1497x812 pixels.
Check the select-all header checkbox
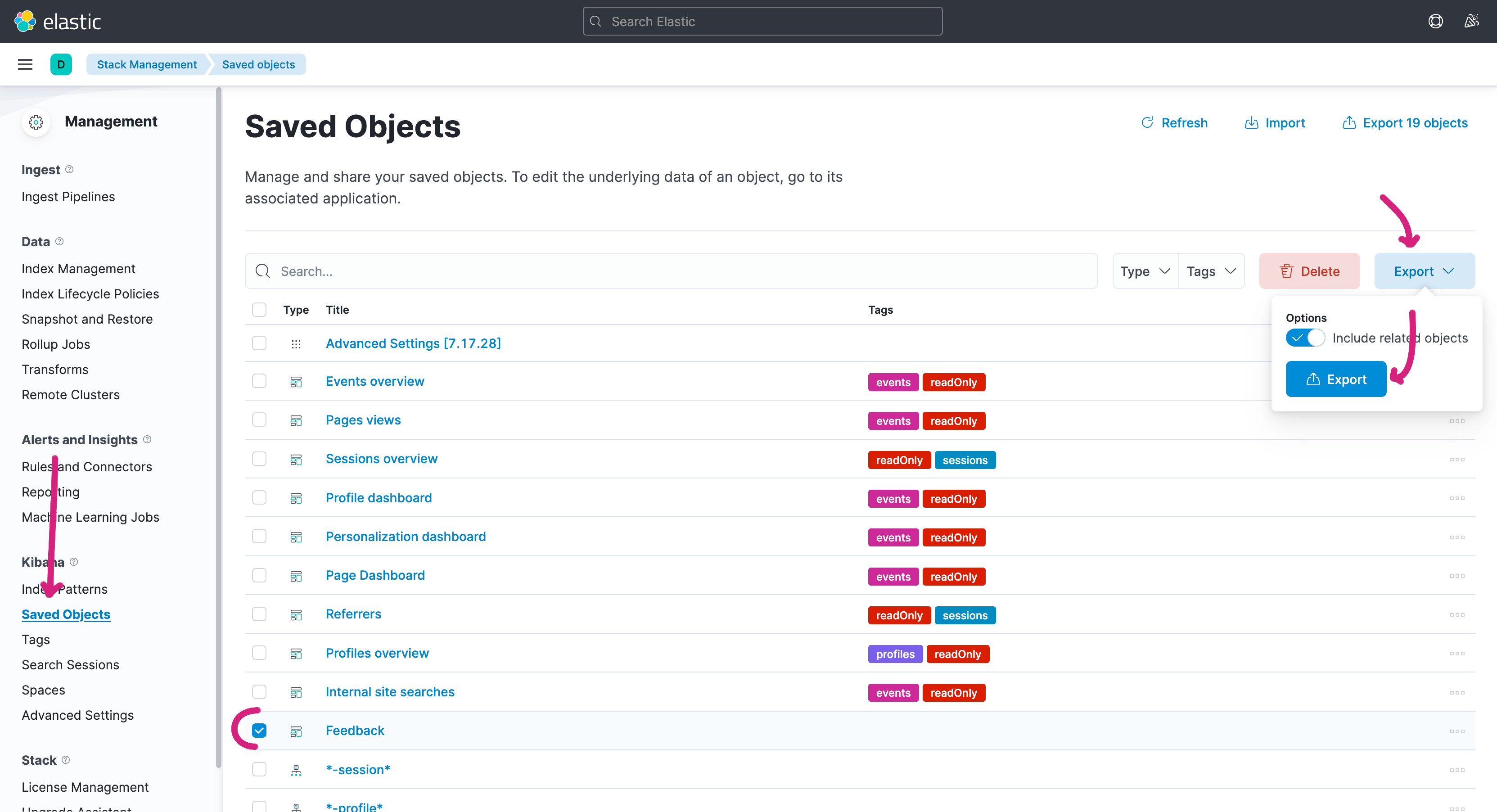(x=259, y=310)
